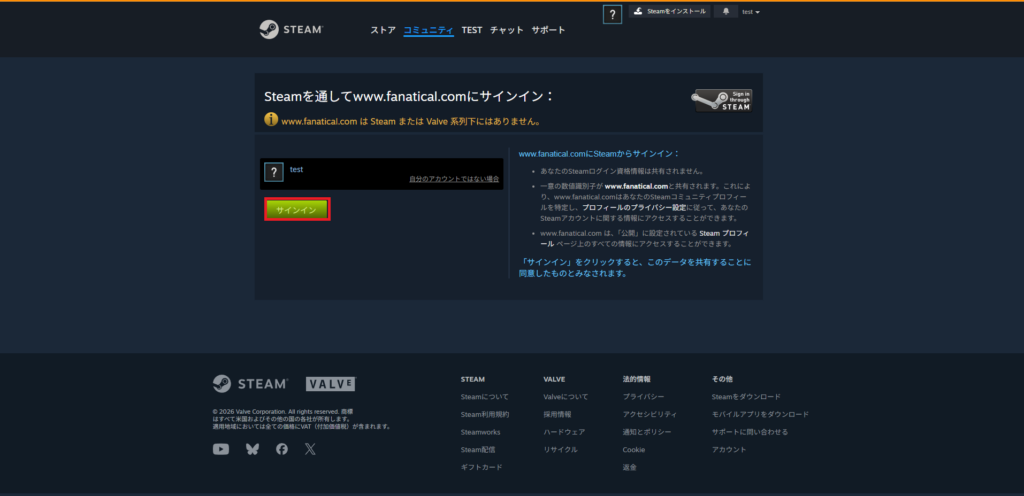
Task: Open Steamworks footer link
Action: coord(481,432)
